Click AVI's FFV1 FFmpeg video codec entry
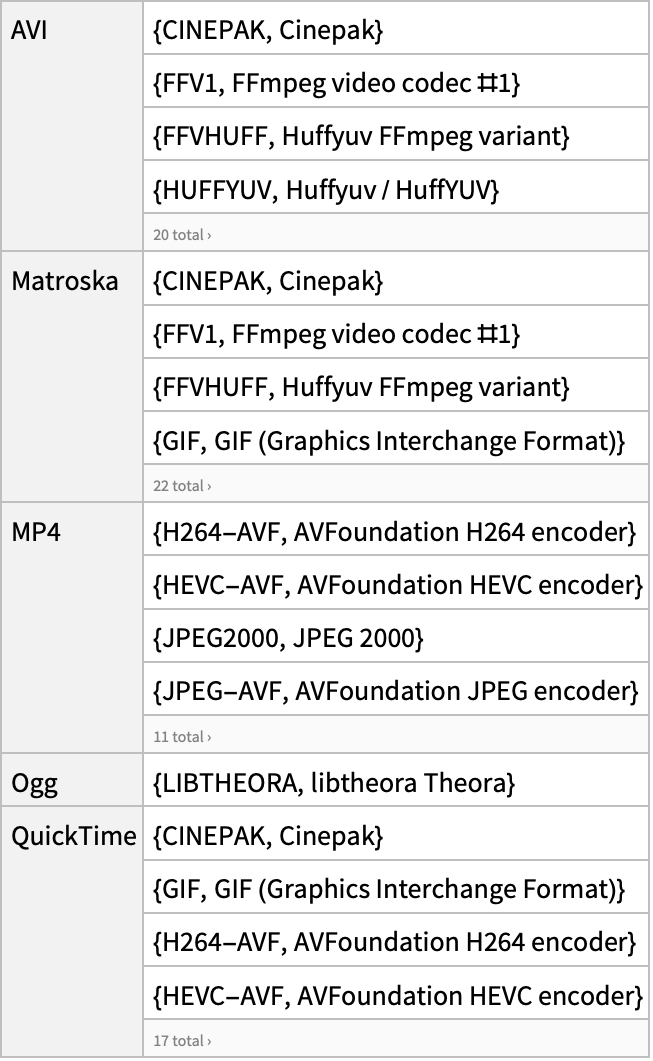Image resolution: width=653 pixels, height=1061 pixels. (396, 81)
